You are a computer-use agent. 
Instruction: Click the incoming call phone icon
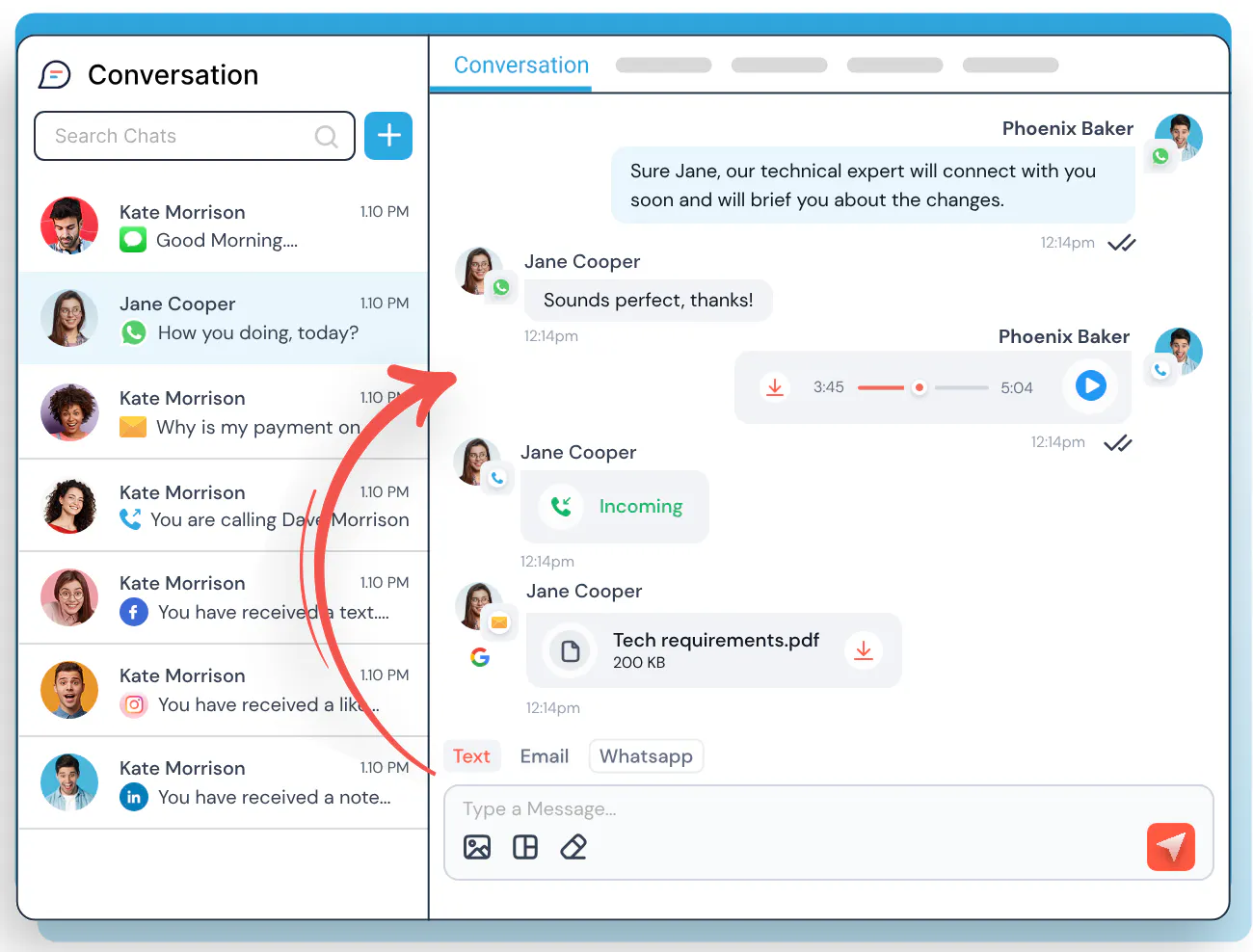coord(561,506)
